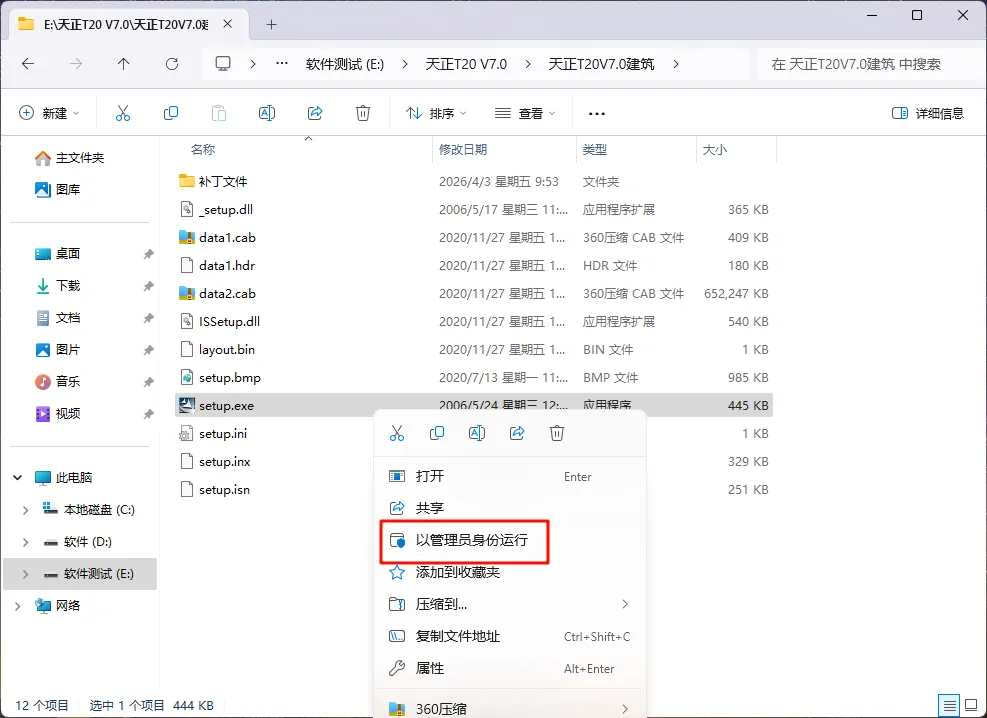Click the address bar ellipsis for hidden path
The width and height of the screenshot is (987, 718).
tap(282, 64)
